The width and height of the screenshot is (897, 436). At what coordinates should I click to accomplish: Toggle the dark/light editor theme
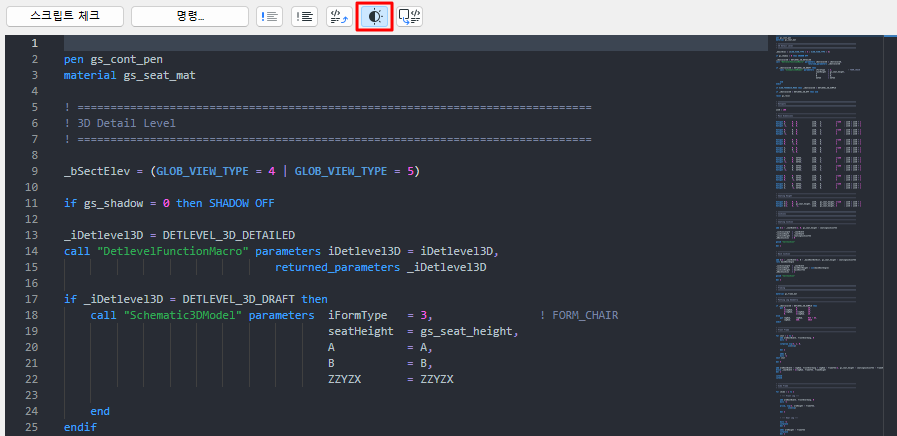coord(374,17)
